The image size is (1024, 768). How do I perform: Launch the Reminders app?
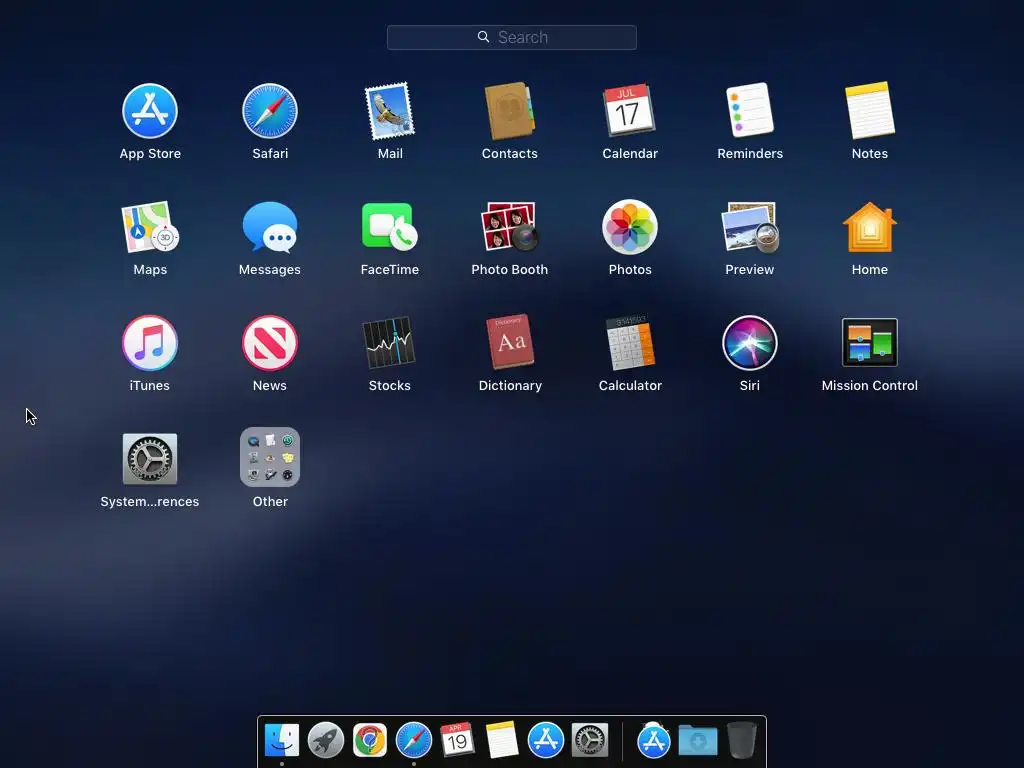(750, 110)
